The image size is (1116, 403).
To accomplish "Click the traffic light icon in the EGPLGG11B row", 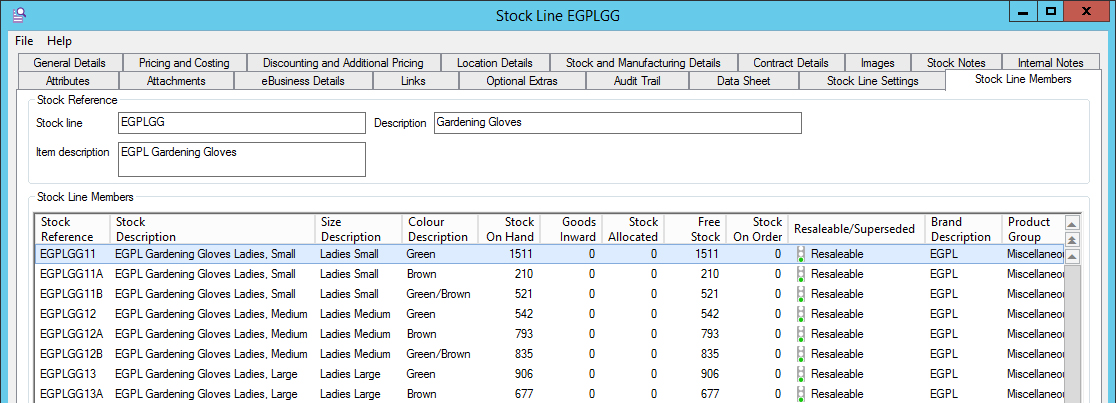I will click(x=801, y=294).
